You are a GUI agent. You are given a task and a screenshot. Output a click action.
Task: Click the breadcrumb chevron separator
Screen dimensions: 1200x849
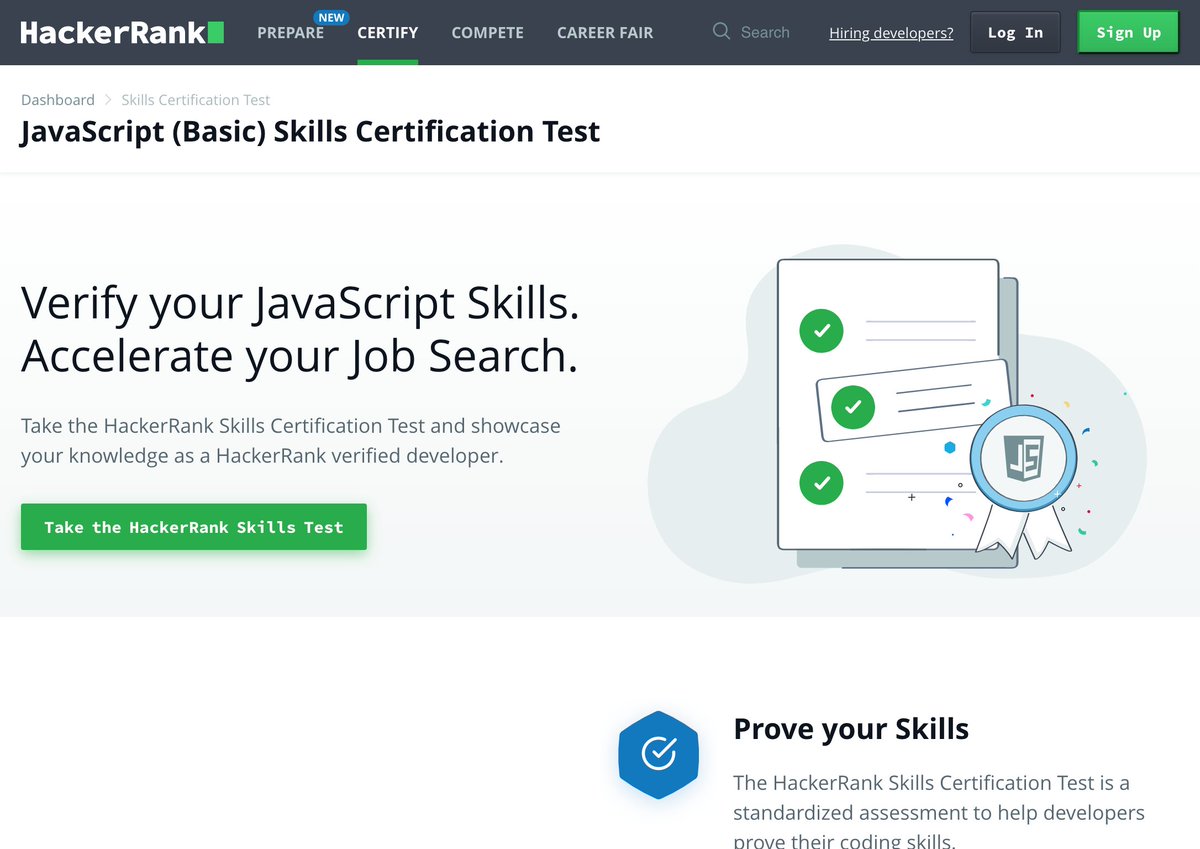pos(108,100)
